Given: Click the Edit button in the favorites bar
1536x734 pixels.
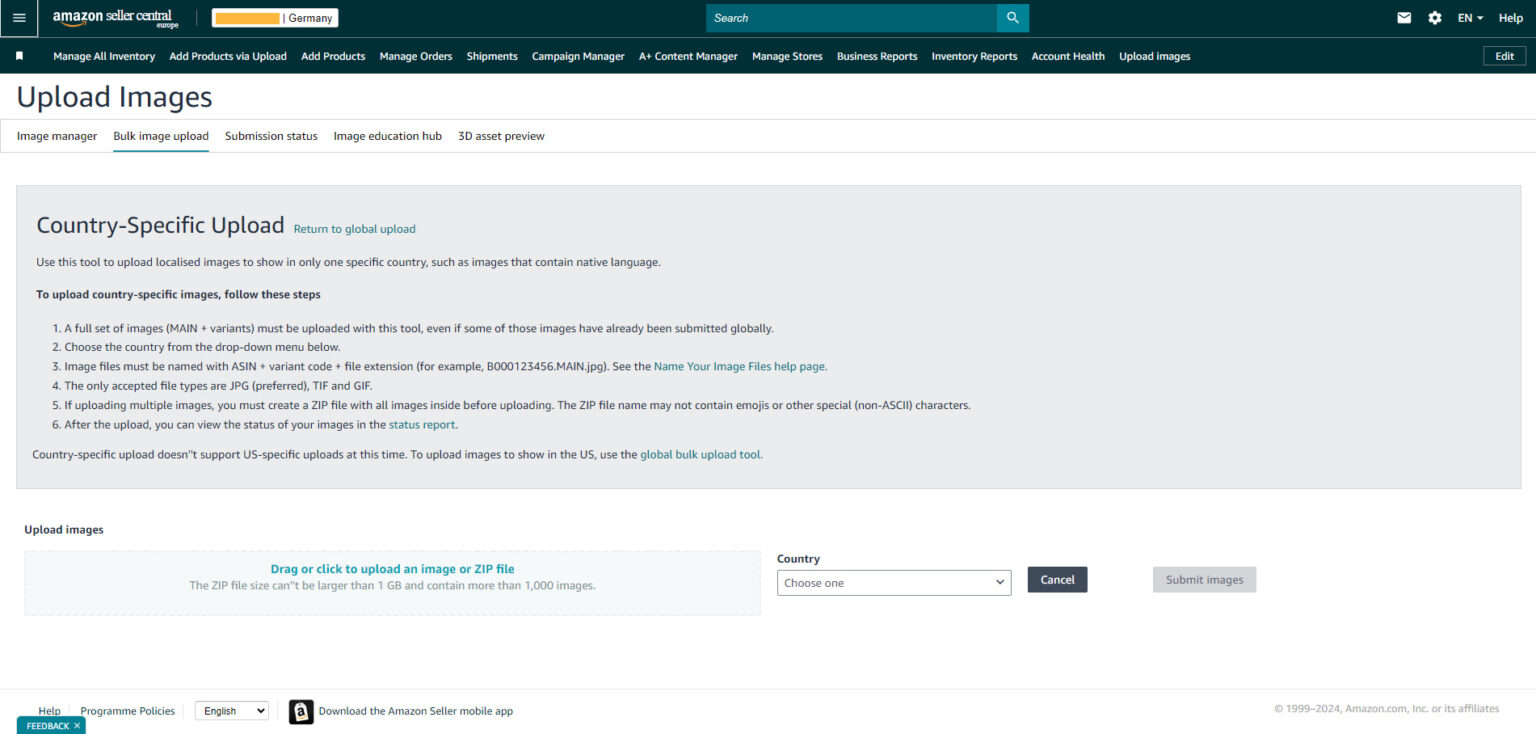Looking at the screenshot, I should click(1504, 56).
